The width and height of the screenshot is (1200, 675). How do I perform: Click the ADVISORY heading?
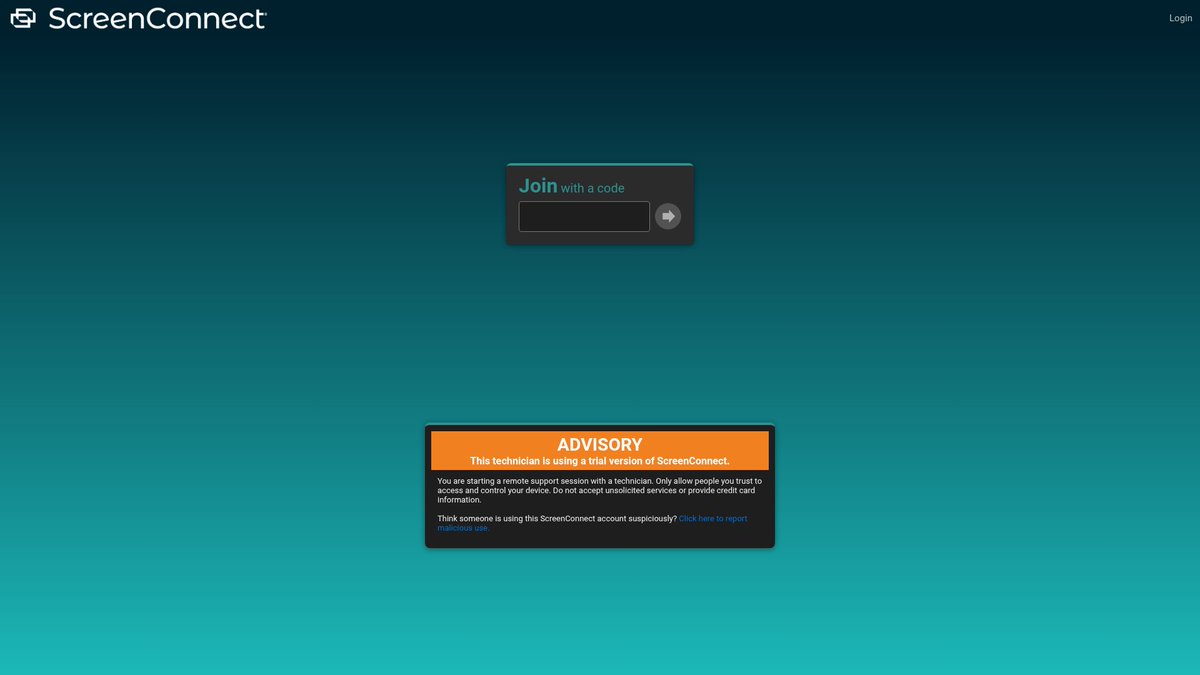tap(600, 445)
